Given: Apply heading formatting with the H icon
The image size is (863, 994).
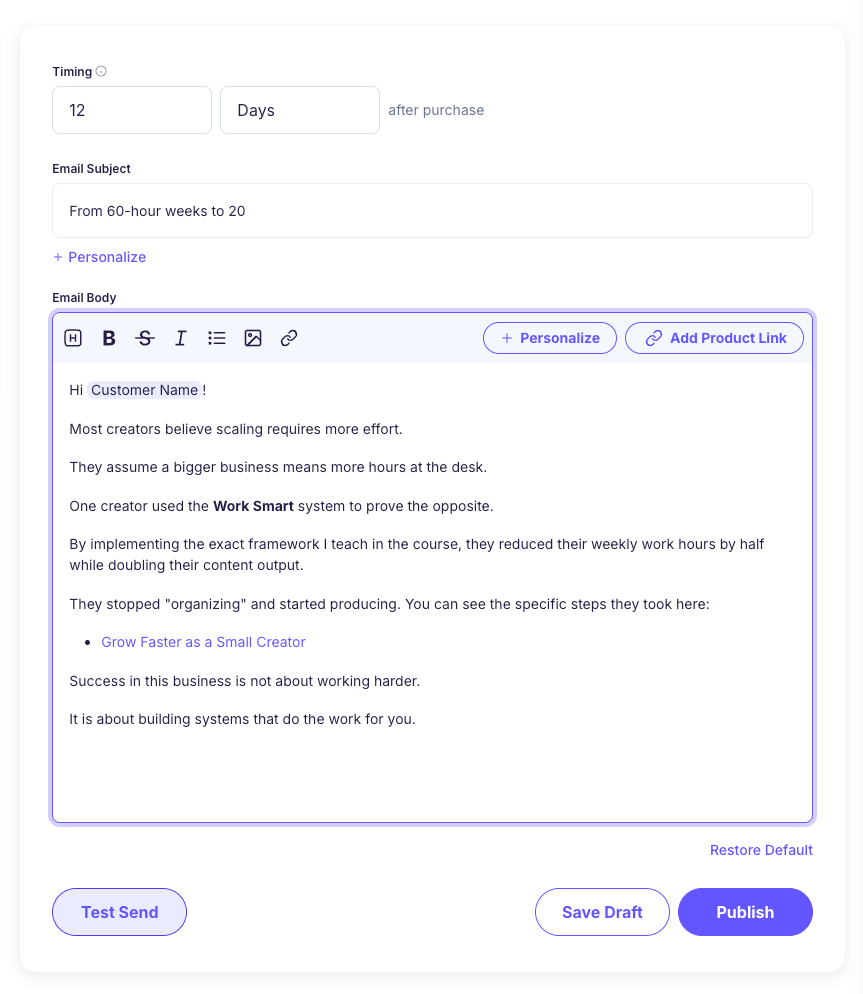Looking at the screenshot, I should click(x=72, y=338).
